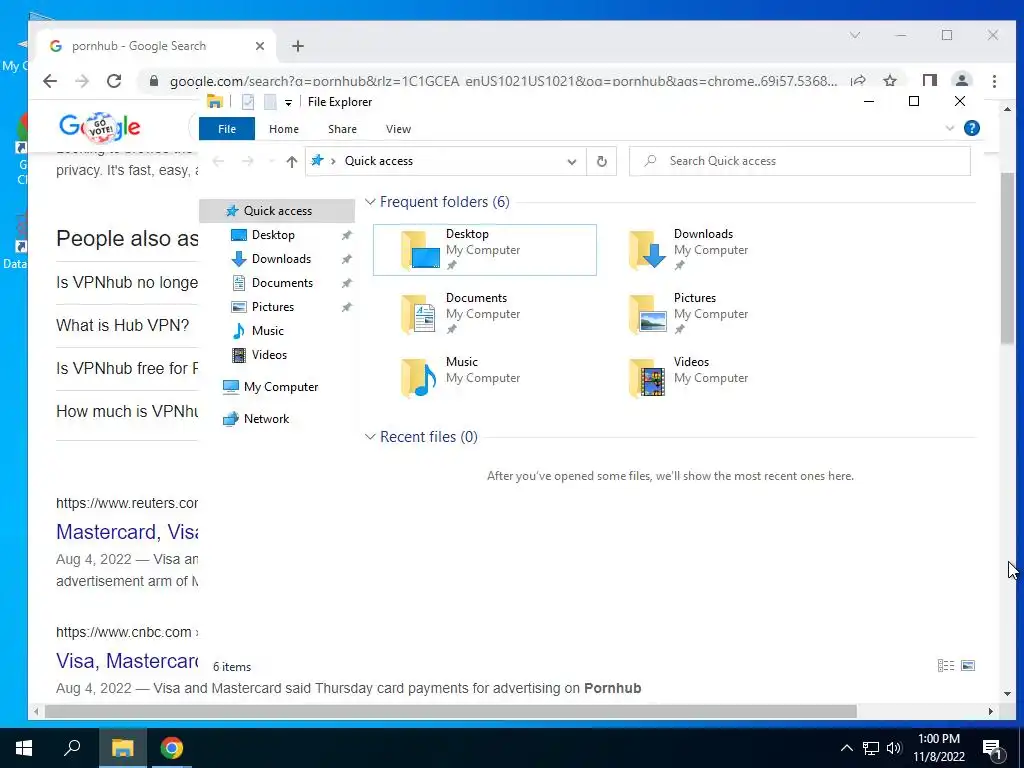Image resolution: width=1024 pixels, height=768 pixels.
Task: Click the Chrome address bar URL
Action: pos(503,82)
